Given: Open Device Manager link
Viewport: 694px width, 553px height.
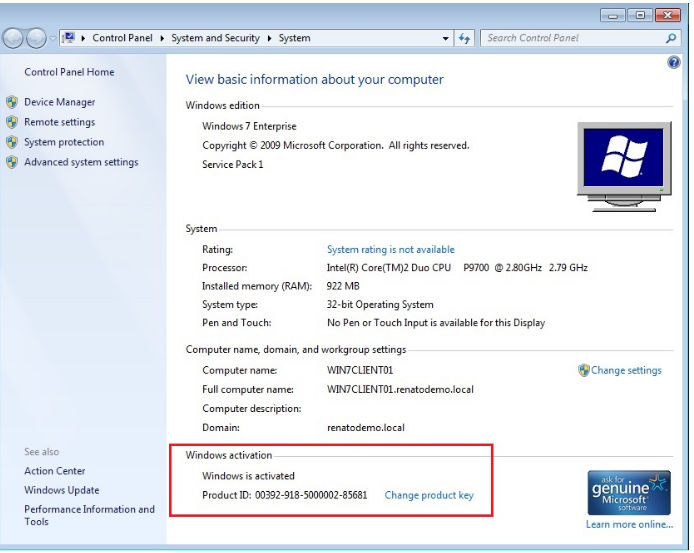Looking at the screenshot, I should point(60,102).
